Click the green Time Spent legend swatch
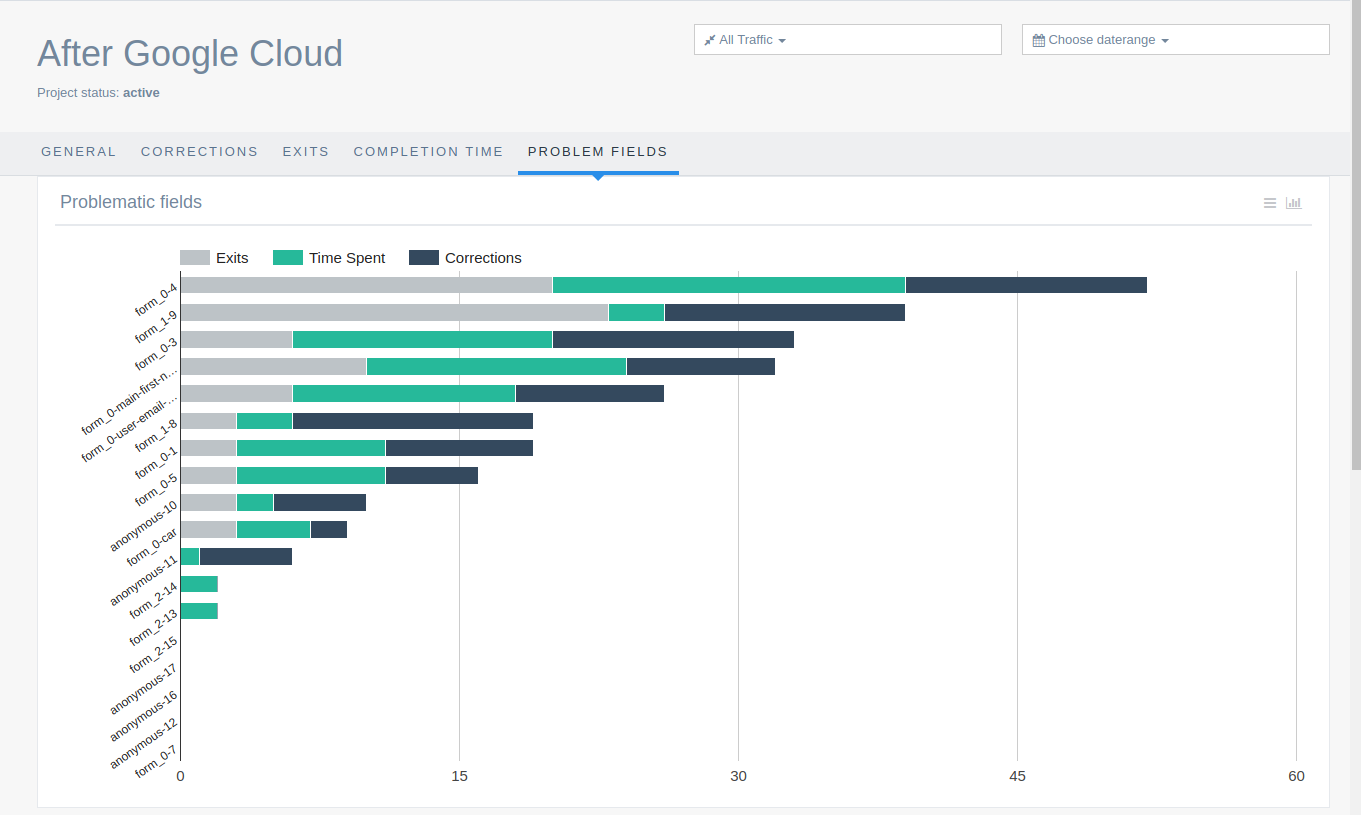 pos(288,258)
